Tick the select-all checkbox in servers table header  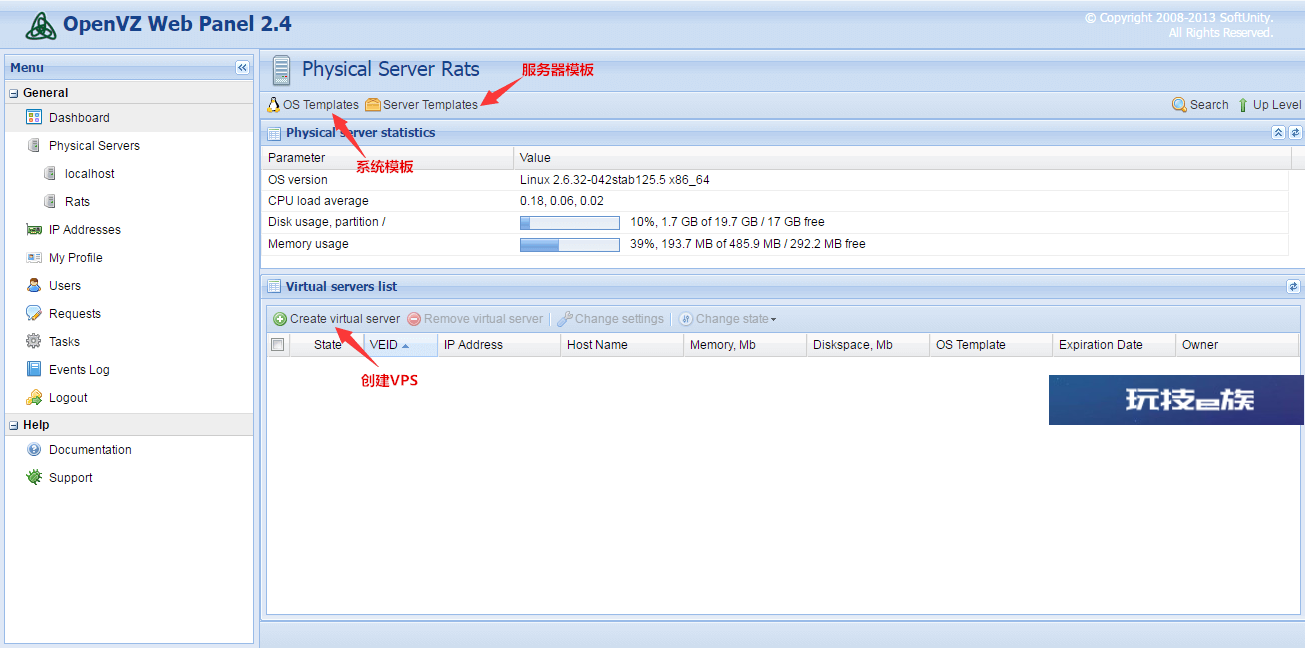pyautogui.click(x=278, y=345)
